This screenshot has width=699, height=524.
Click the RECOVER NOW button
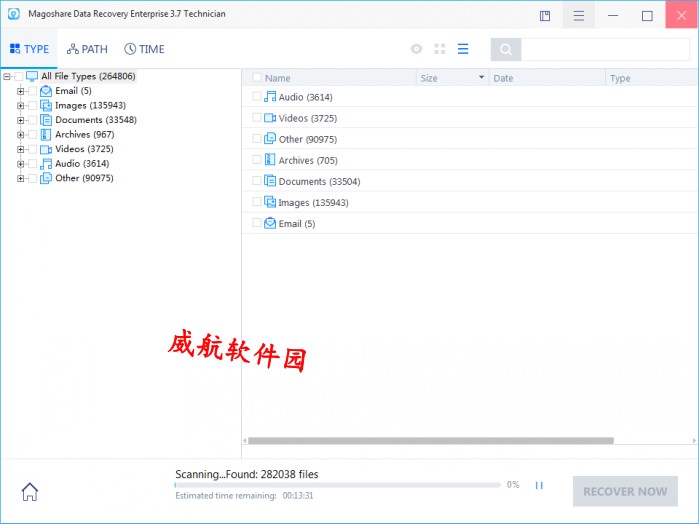[x=625, y=491]
